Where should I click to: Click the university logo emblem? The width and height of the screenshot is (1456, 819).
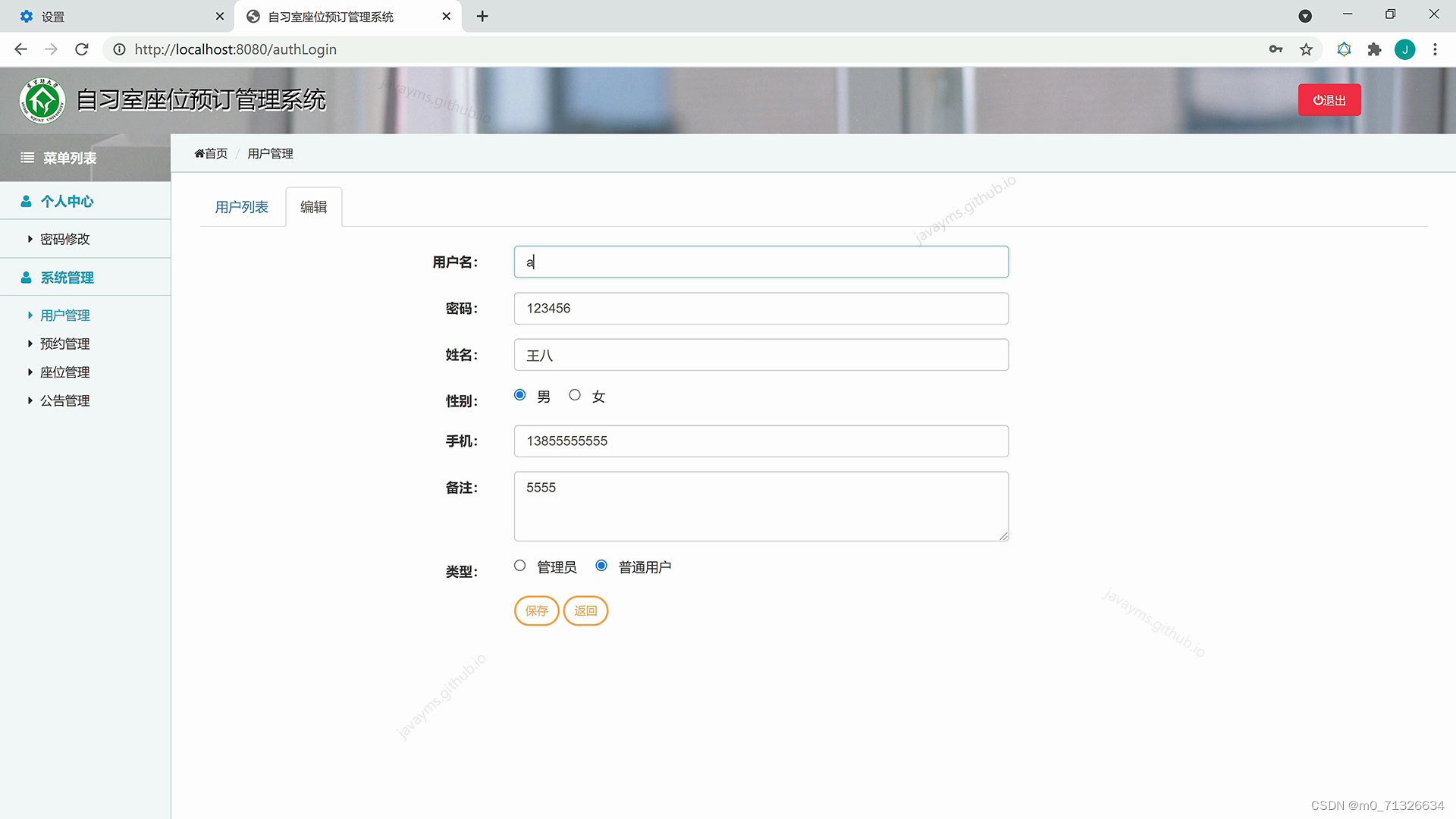[42, 100]
